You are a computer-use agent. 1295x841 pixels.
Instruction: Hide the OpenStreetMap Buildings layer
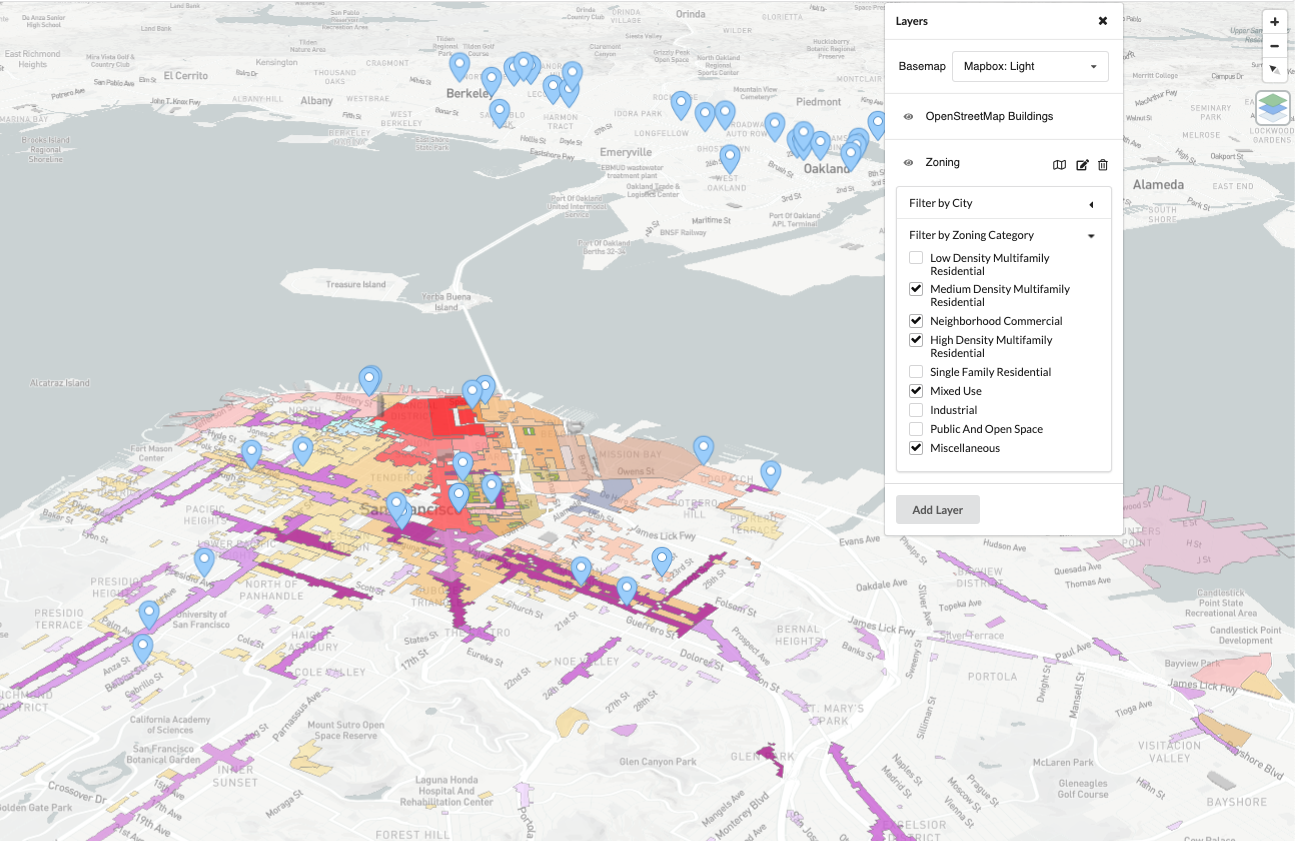point(908,117)
